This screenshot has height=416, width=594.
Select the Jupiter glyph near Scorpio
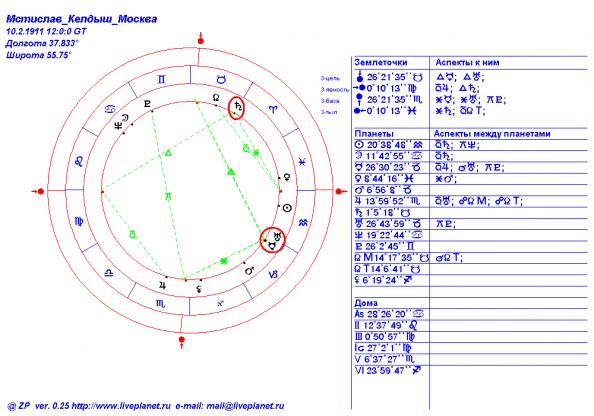tap(163, 285)
